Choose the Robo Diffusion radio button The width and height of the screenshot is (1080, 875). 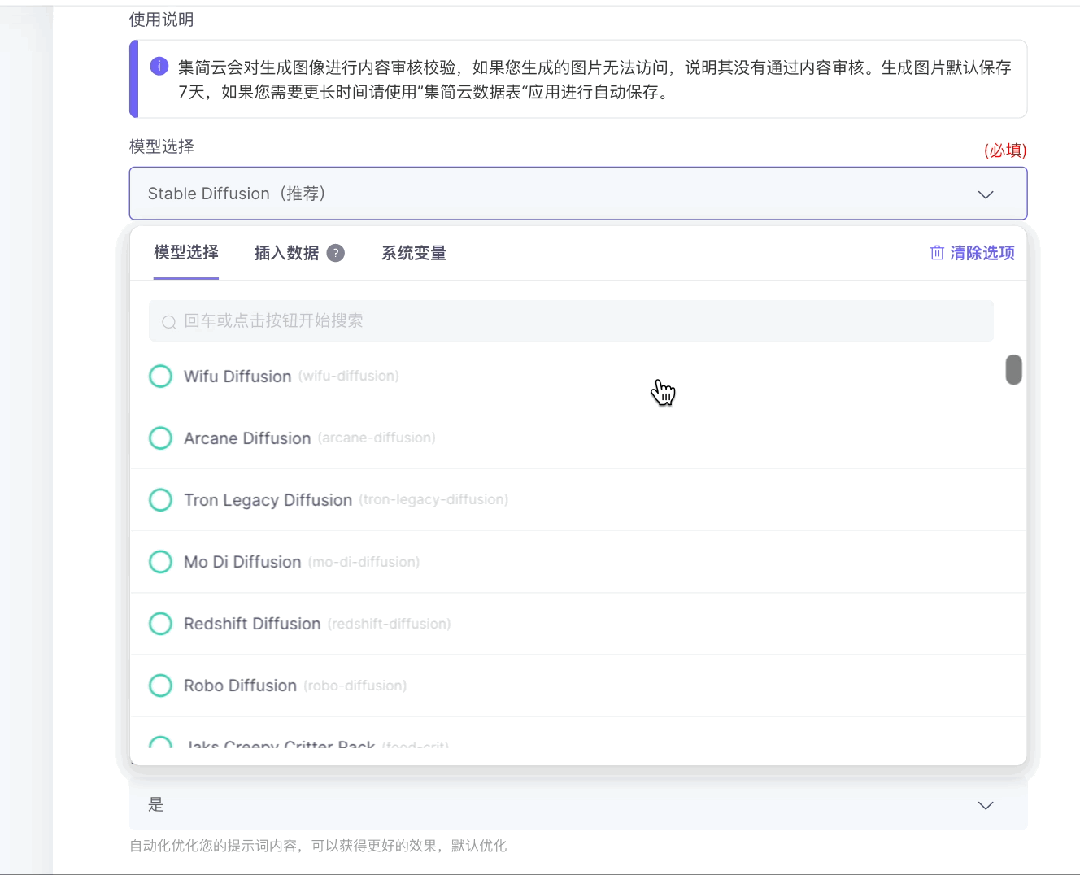(160, 686)
